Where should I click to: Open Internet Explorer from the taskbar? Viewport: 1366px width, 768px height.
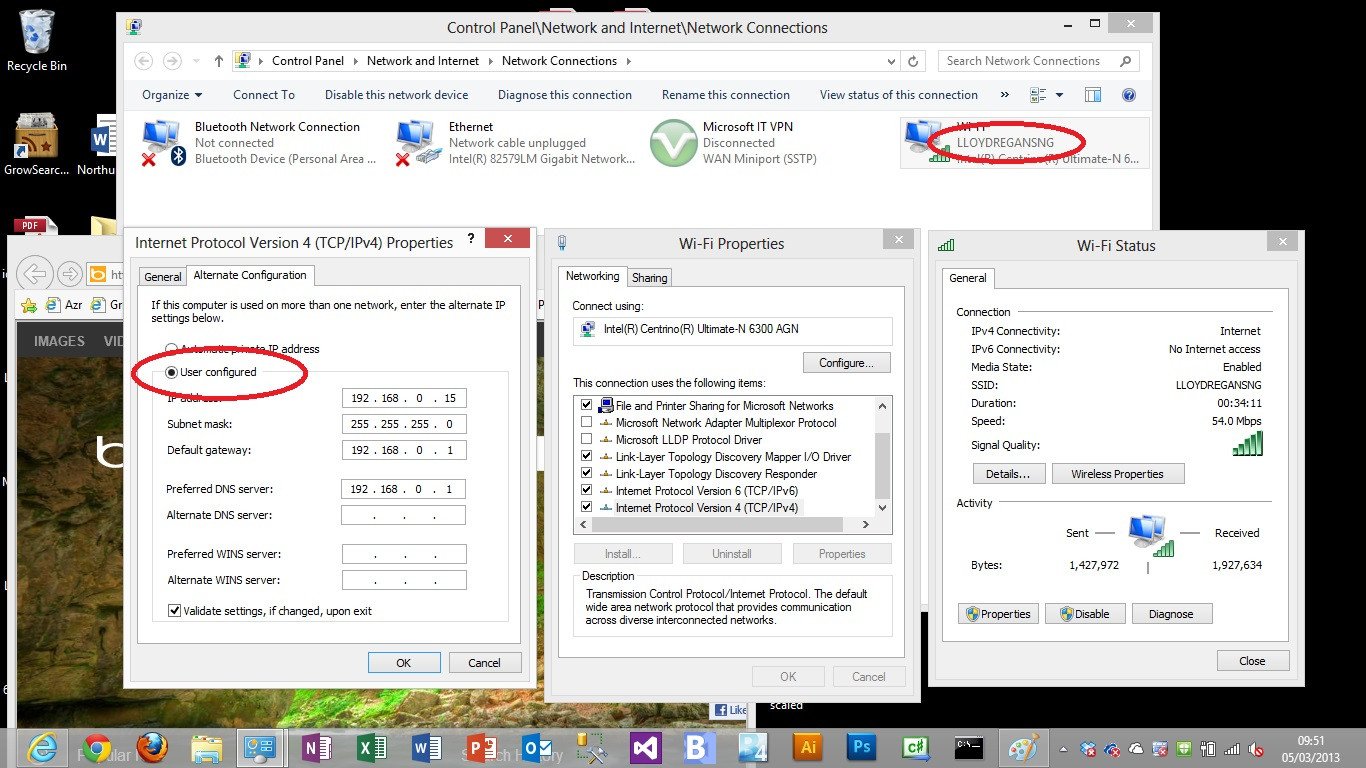click(42, 748)
